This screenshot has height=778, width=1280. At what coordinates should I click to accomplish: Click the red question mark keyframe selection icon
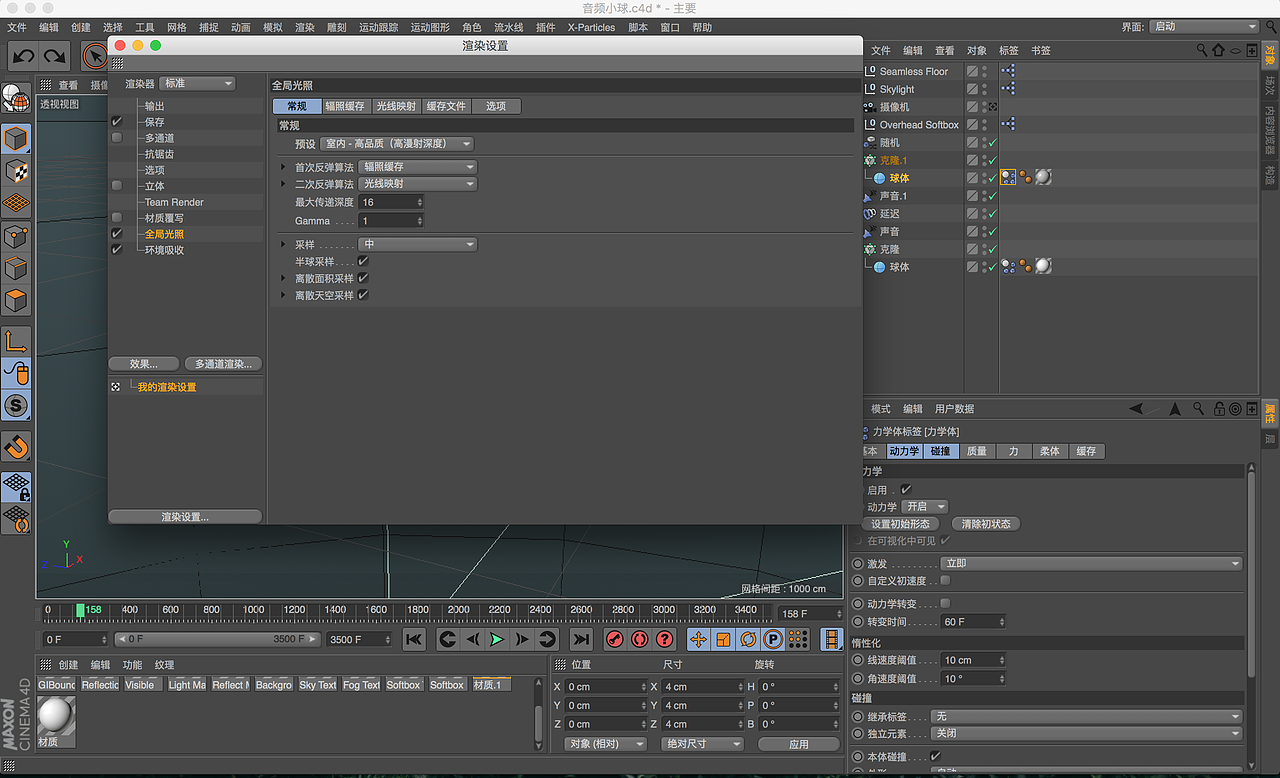tap(665, 639)
